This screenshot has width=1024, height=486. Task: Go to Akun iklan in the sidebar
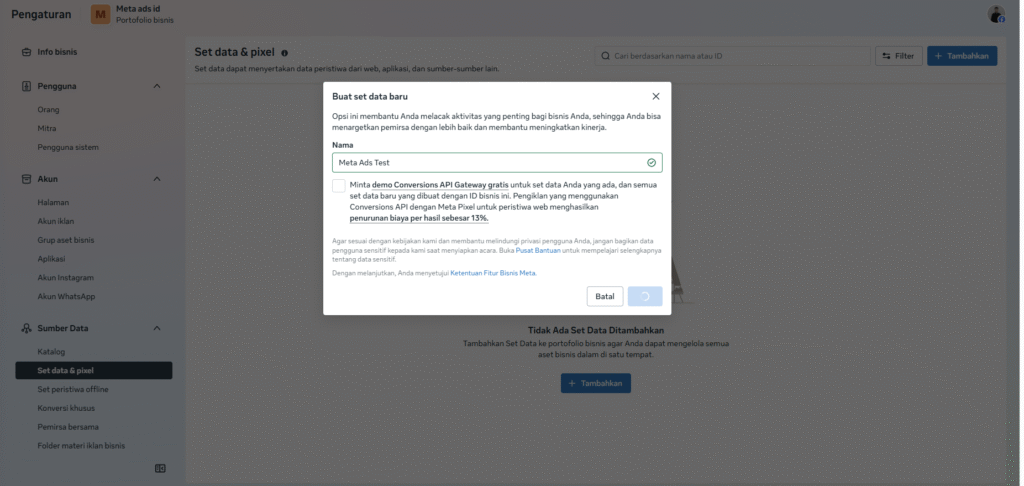56,221
